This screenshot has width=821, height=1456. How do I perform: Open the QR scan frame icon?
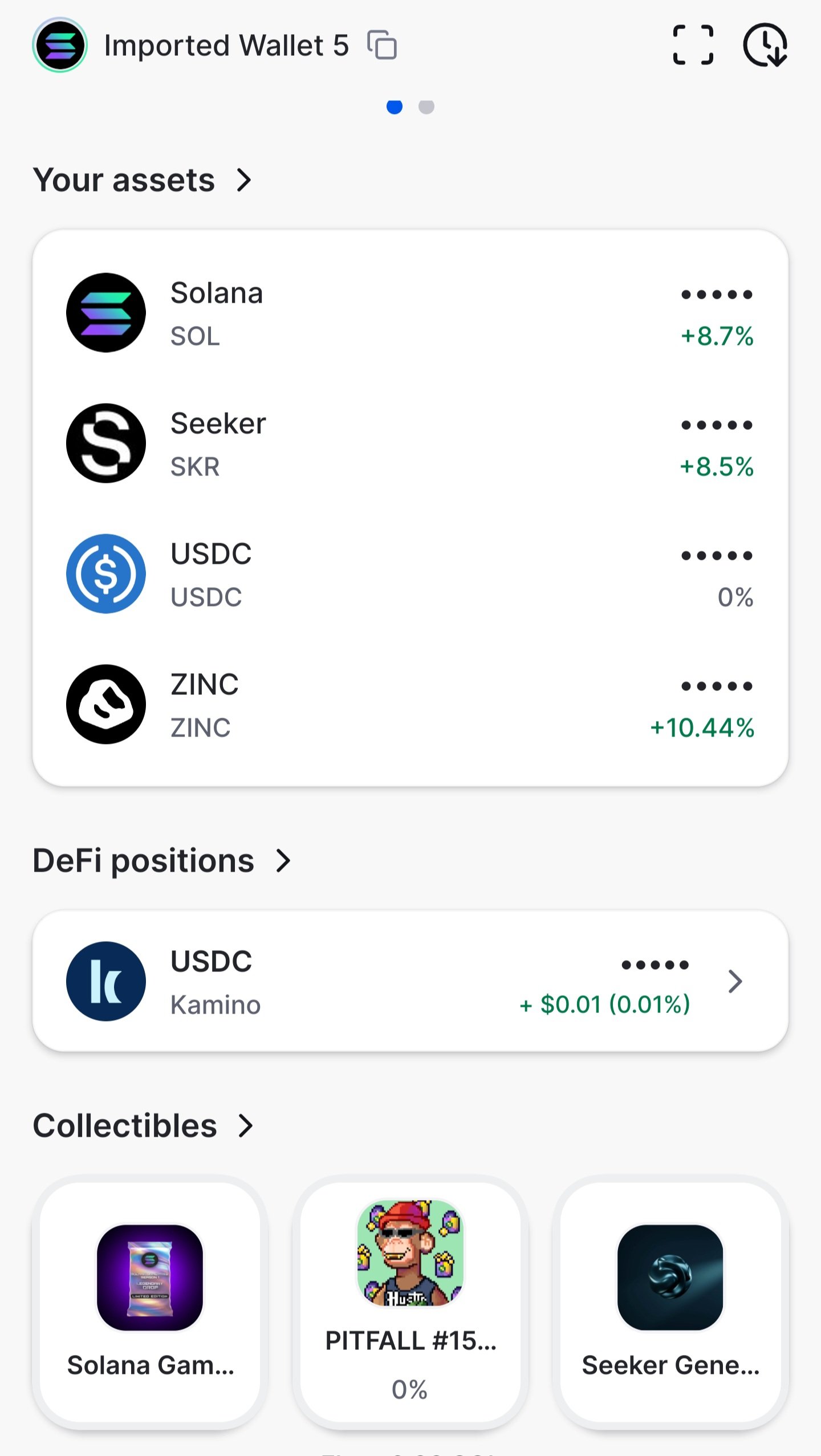(x=693, y=44)
